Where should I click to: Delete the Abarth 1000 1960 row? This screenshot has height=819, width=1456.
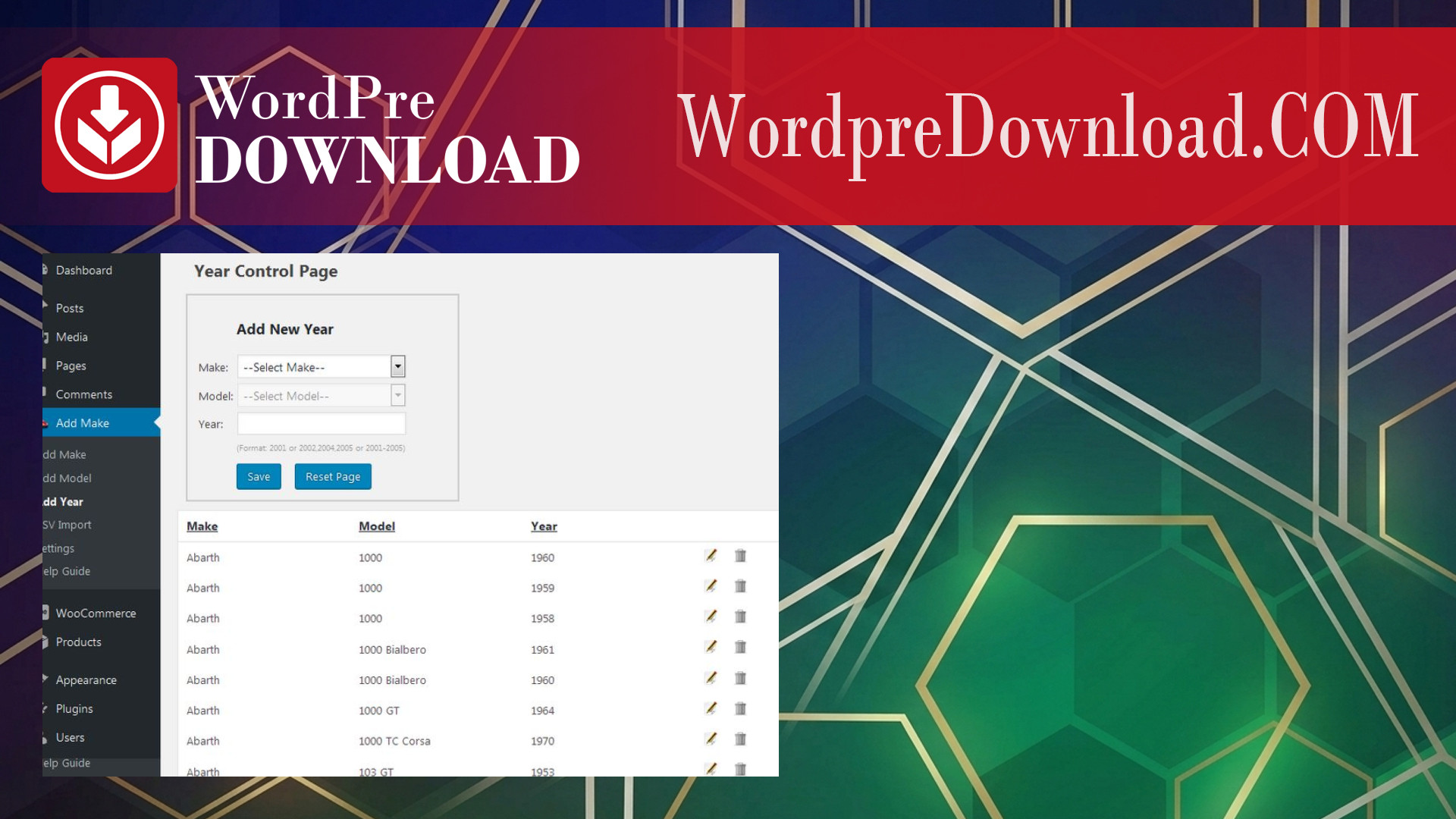pos(740,556)
